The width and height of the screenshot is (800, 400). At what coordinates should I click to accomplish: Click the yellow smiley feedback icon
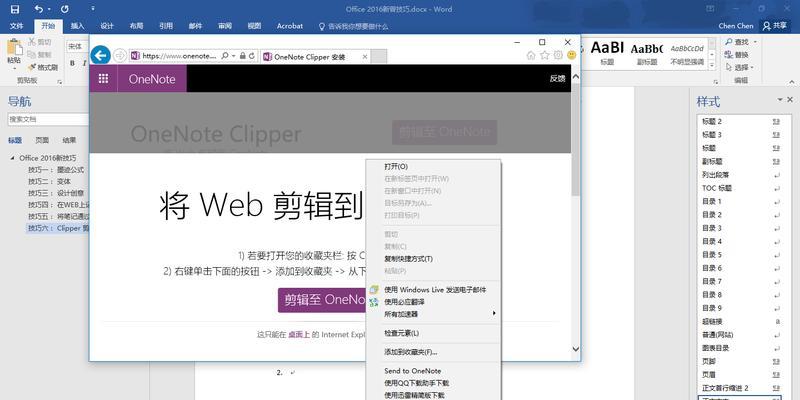(571, 55)
